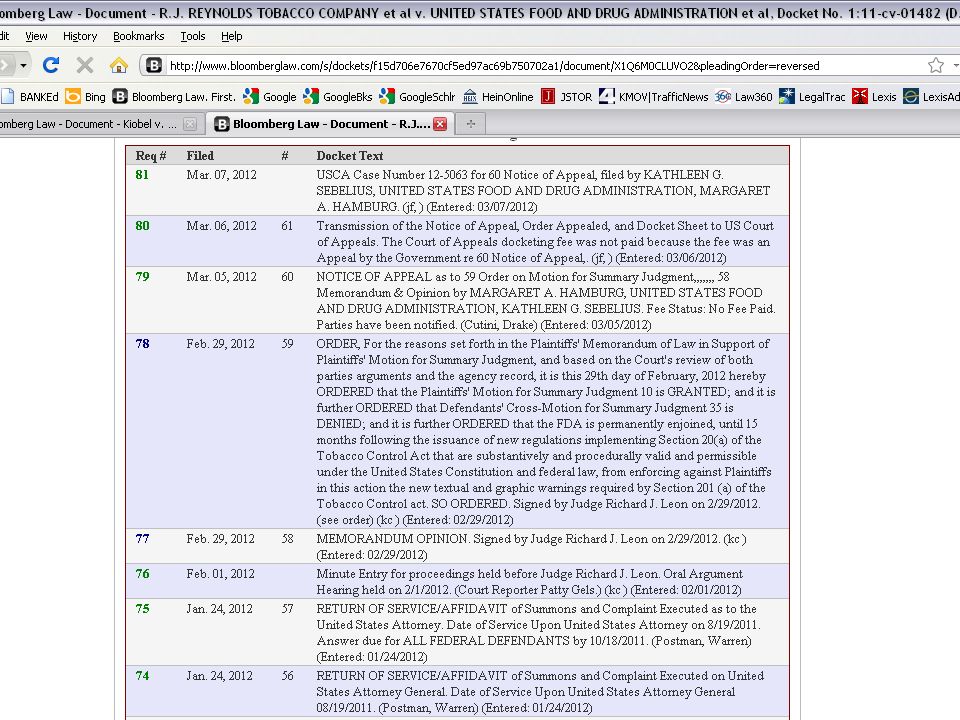Click the Mar. 06, 2012 filed date
The width and height of the screenshot is (960, 720).
[x=222, y=225]
